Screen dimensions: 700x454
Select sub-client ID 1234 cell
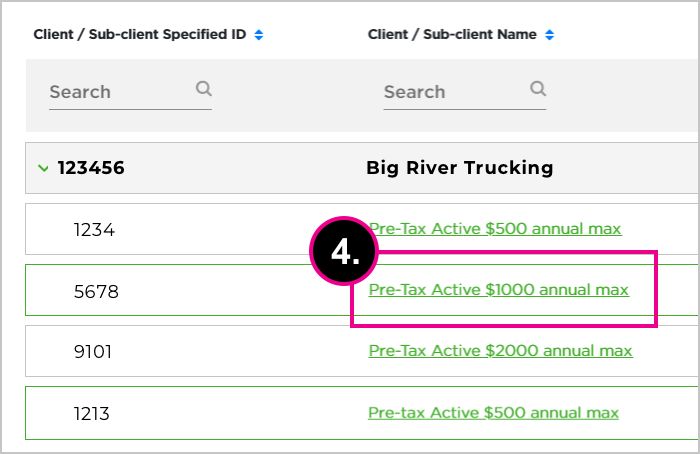tap(94, 230)
